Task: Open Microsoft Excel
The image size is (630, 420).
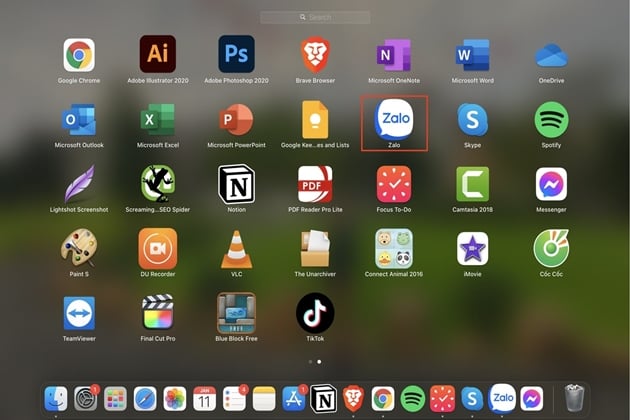Action: coord(158,119)
